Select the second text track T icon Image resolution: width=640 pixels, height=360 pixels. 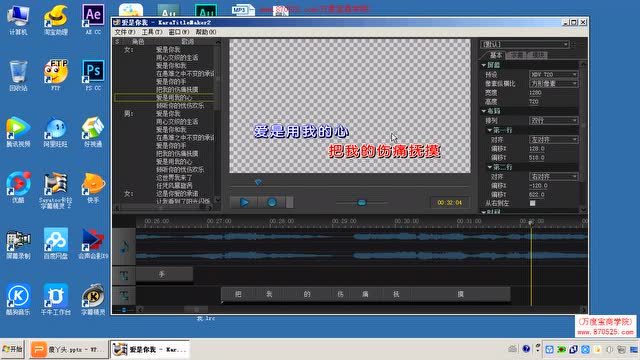tap(124, 295)
